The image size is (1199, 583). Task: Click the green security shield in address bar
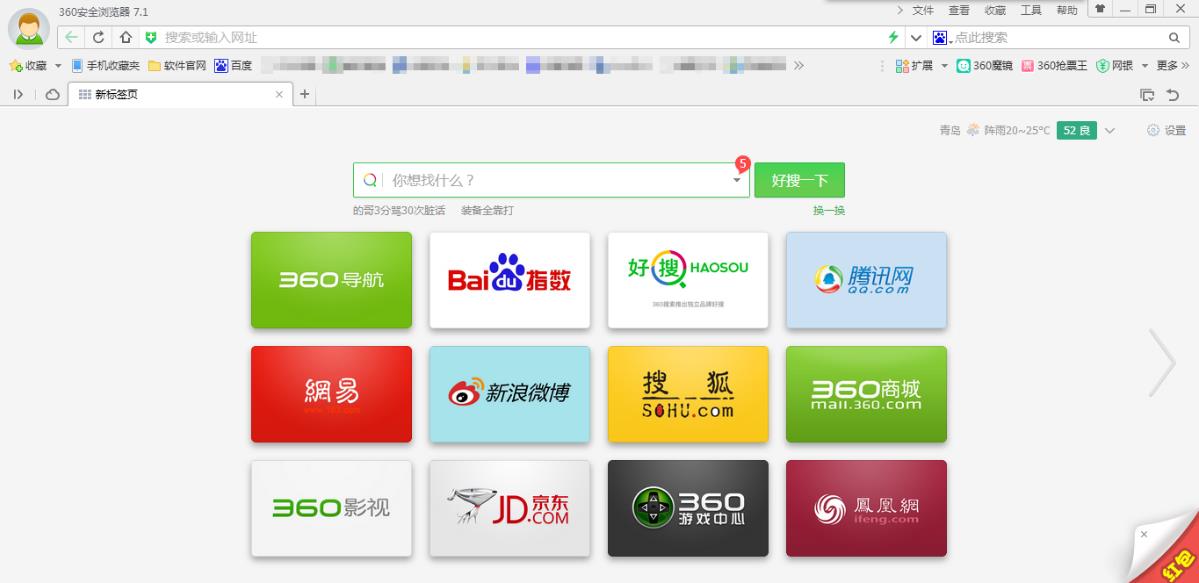(x=151, y=37)
